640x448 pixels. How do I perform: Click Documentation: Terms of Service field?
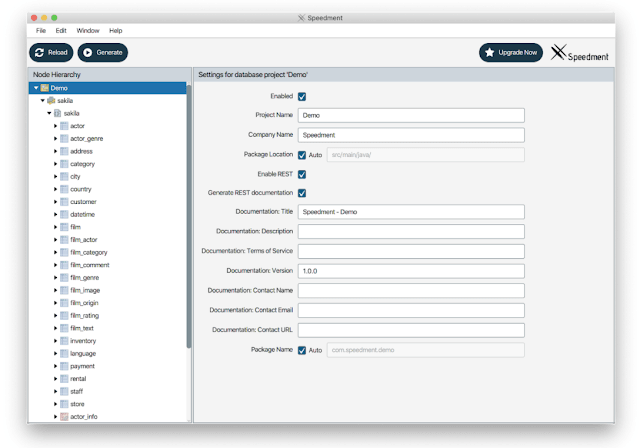(x=411, y=251)
